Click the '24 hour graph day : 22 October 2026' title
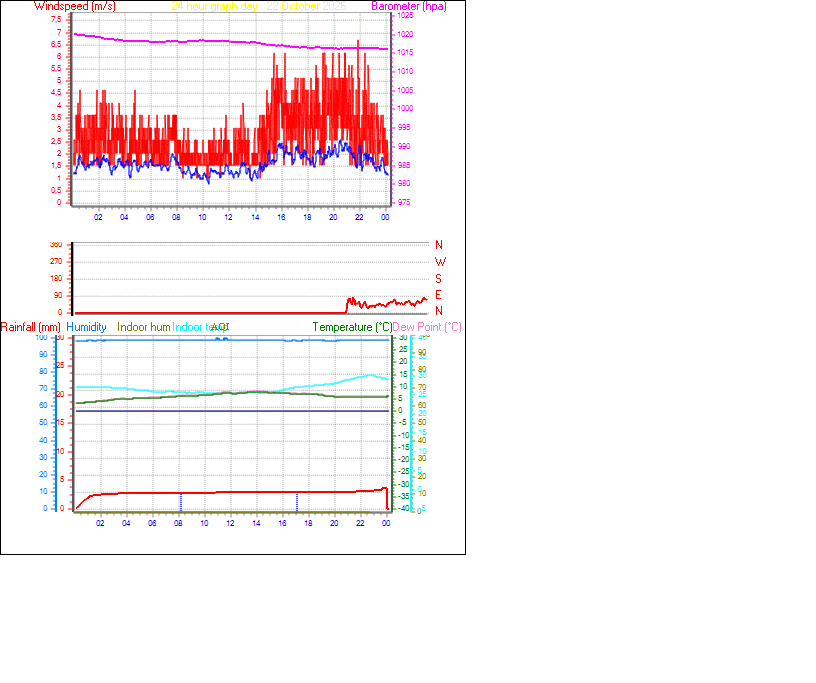 [x=259, y=6]
